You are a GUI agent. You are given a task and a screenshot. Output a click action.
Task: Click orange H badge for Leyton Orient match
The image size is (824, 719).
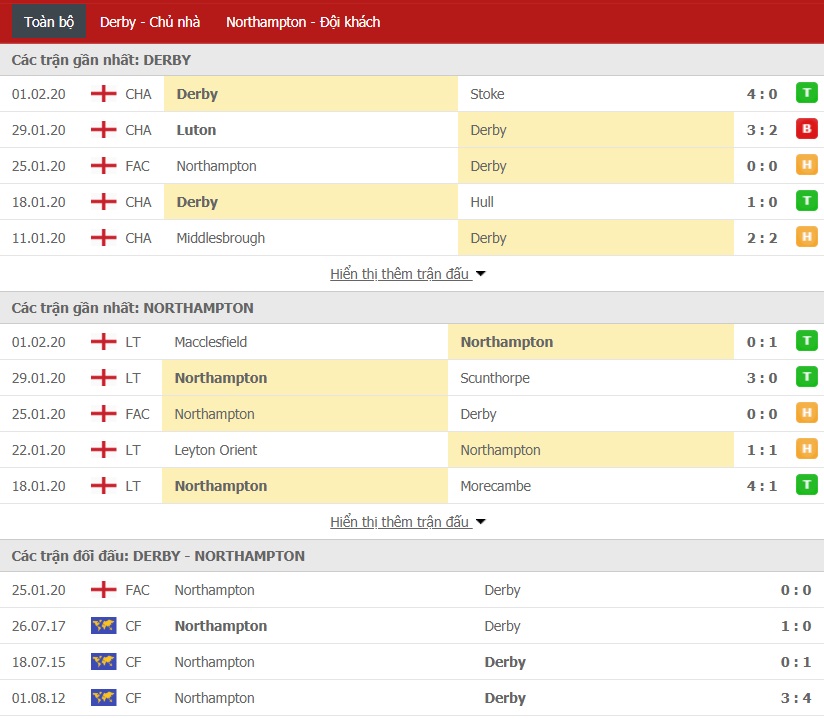807,449
